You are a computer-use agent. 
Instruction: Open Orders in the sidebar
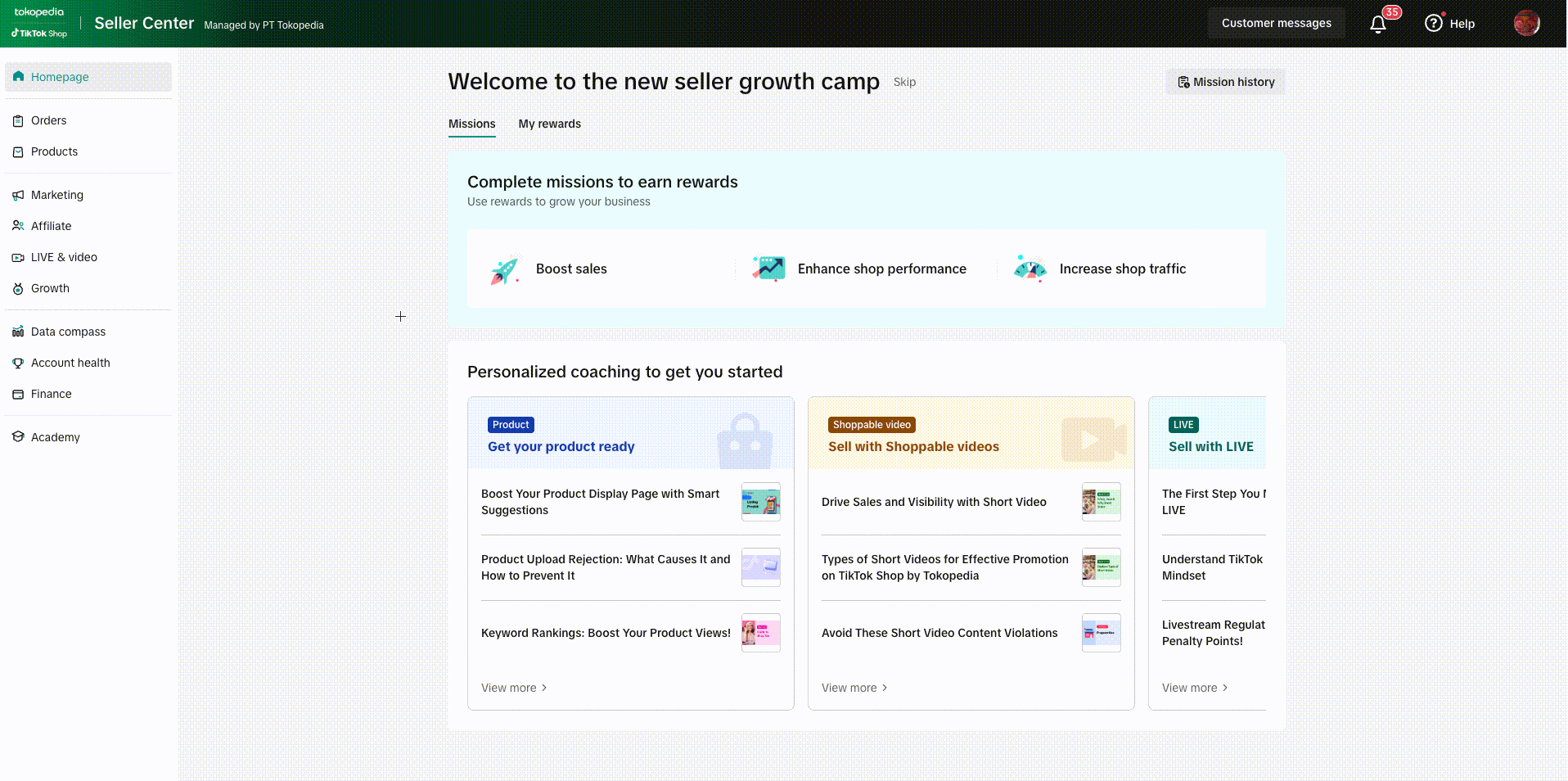[x=49, y=120]
